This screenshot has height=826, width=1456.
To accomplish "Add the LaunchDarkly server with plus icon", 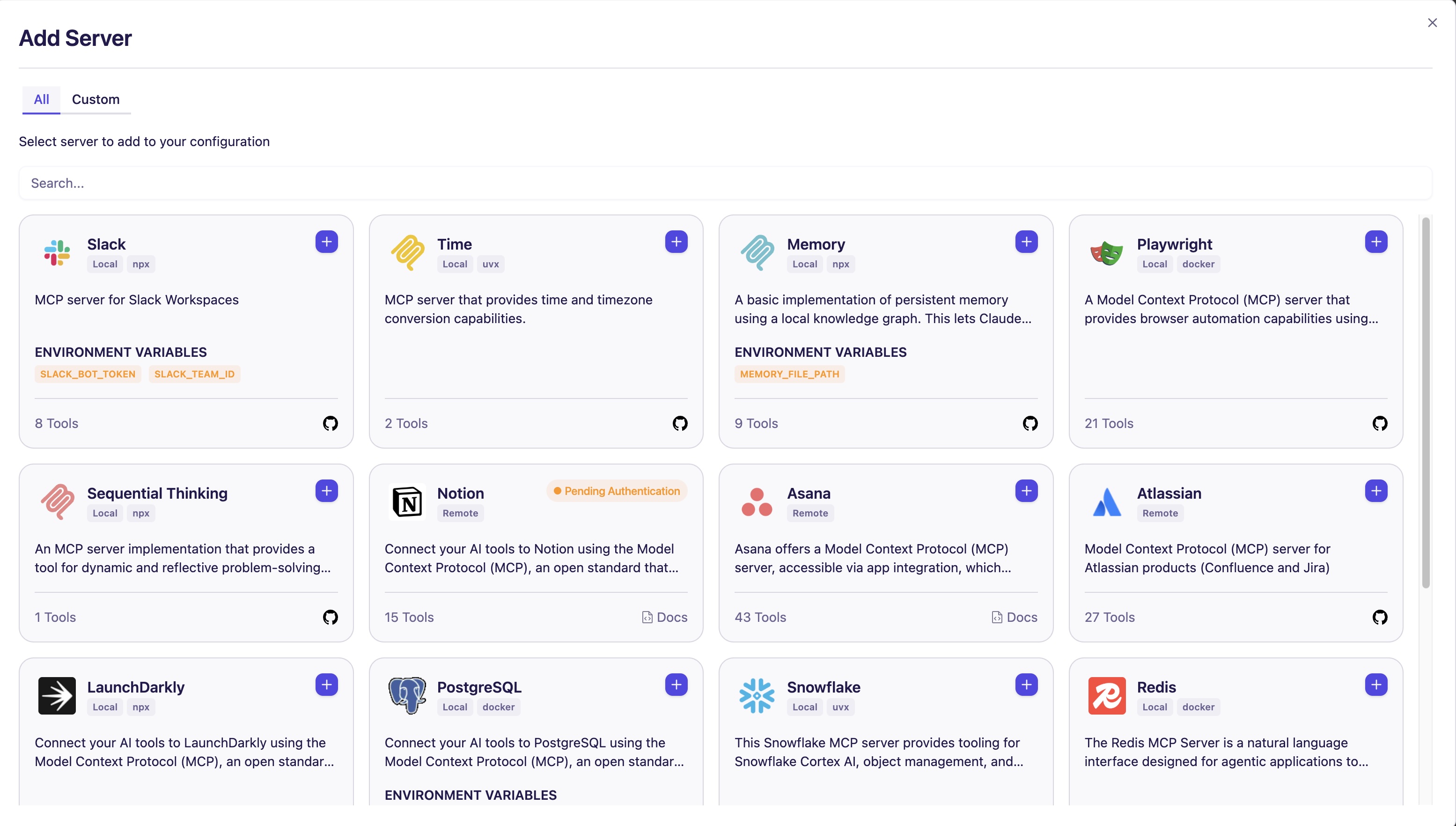I will (x=327, y=685).
